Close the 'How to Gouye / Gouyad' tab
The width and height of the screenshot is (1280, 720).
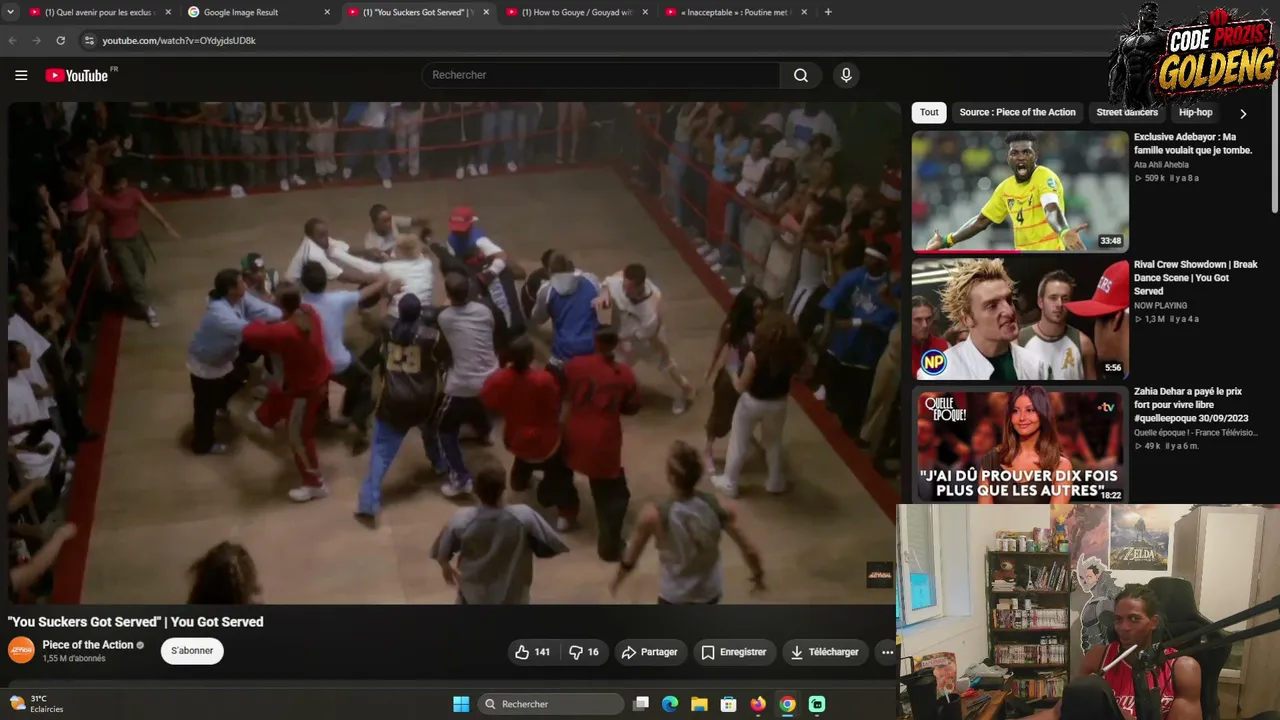645,12
